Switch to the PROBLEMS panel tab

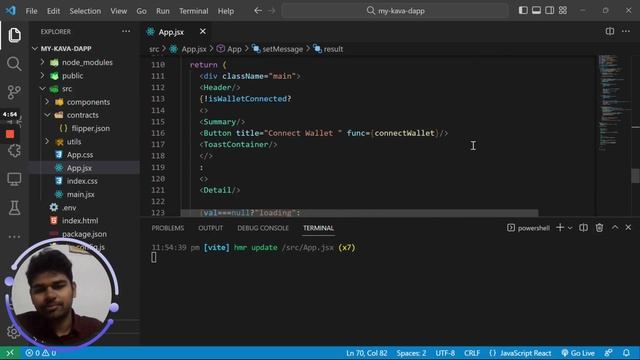click(x=168, y=228)
